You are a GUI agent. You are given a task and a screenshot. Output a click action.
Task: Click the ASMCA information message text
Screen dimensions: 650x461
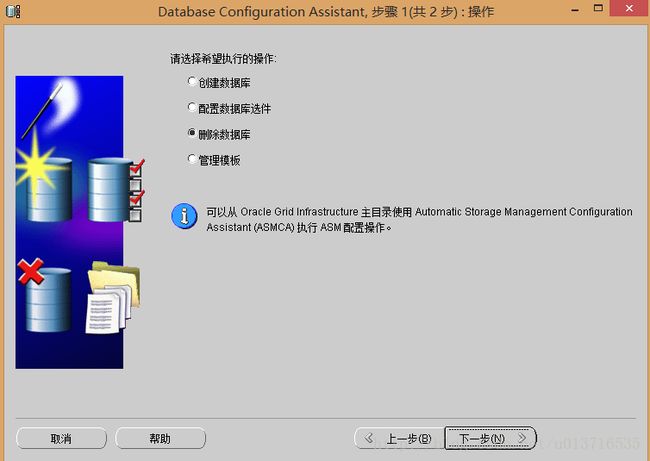419,219
